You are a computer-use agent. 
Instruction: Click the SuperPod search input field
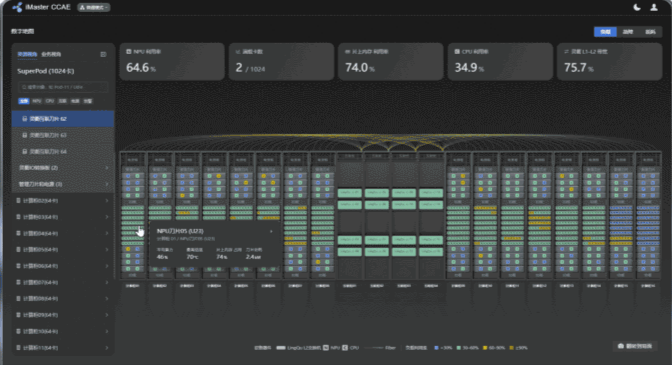click(63, 87)
